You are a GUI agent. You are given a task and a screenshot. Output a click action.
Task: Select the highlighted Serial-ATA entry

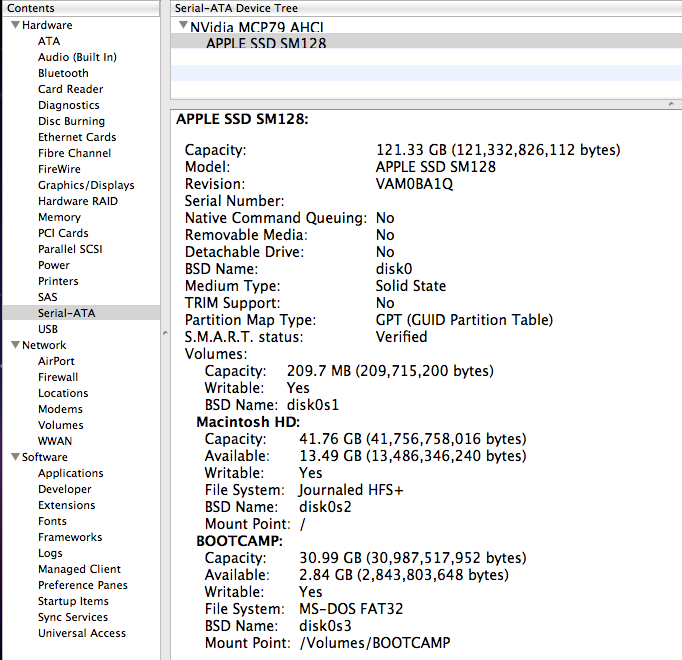81,313
